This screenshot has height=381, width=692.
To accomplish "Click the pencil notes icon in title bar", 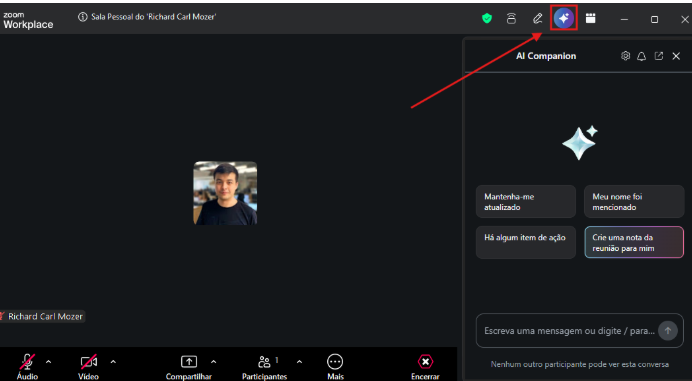I will point(537,19).
